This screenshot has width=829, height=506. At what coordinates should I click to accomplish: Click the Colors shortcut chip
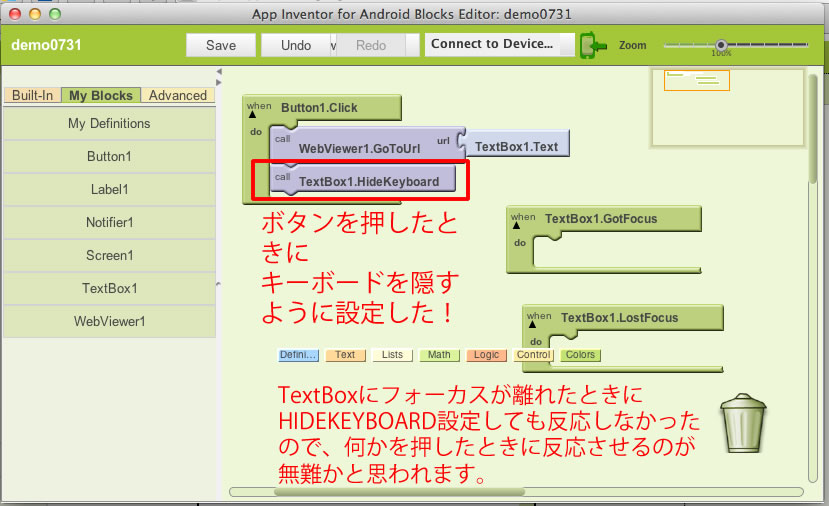581,355
